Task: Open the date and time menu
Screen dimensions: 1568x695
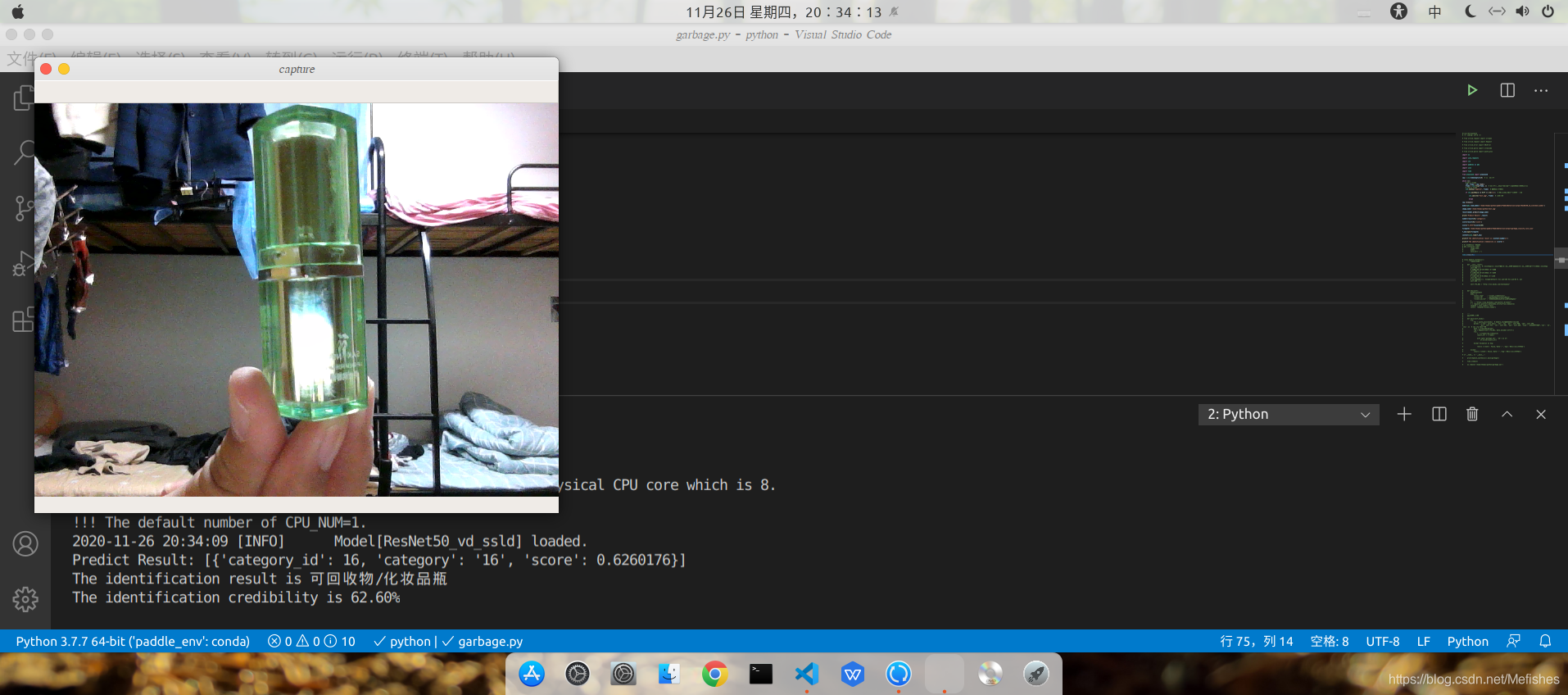Action: [783, 11]
